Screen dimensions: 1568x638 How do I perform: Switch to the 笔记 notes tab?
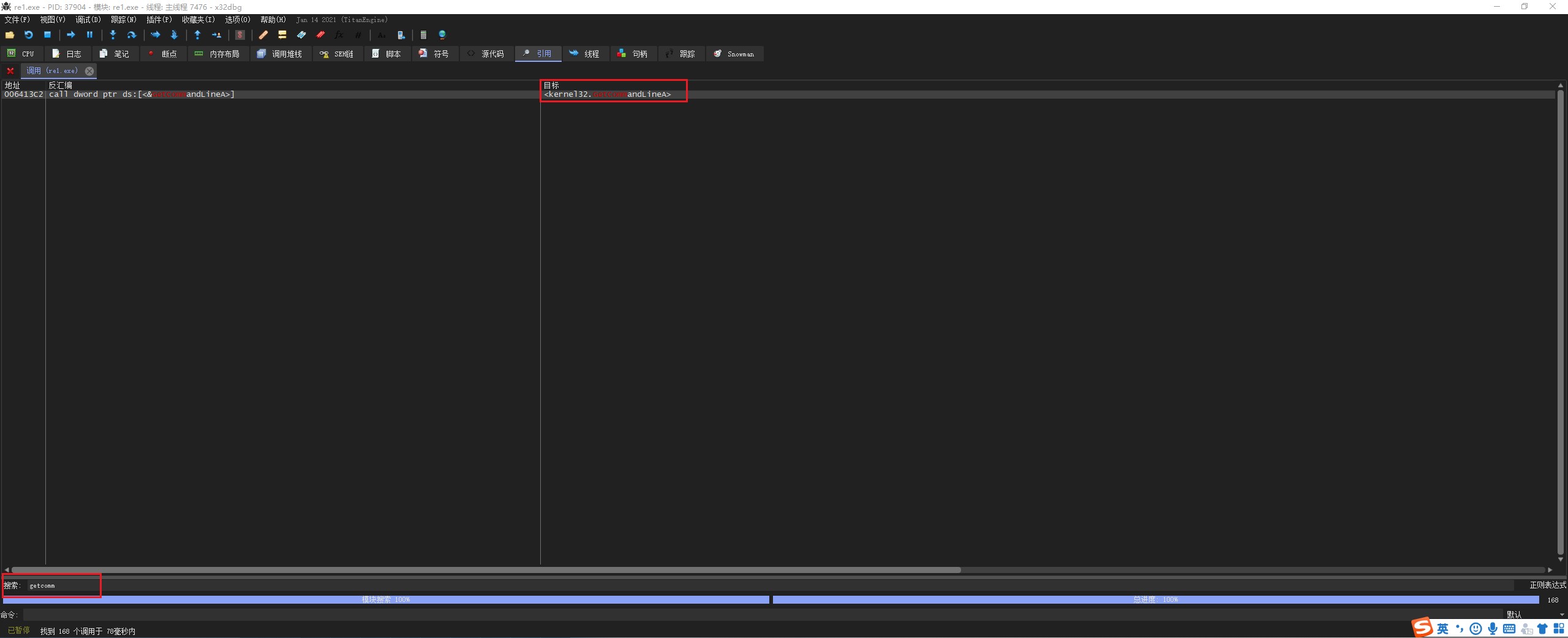[x=115, y=54]
